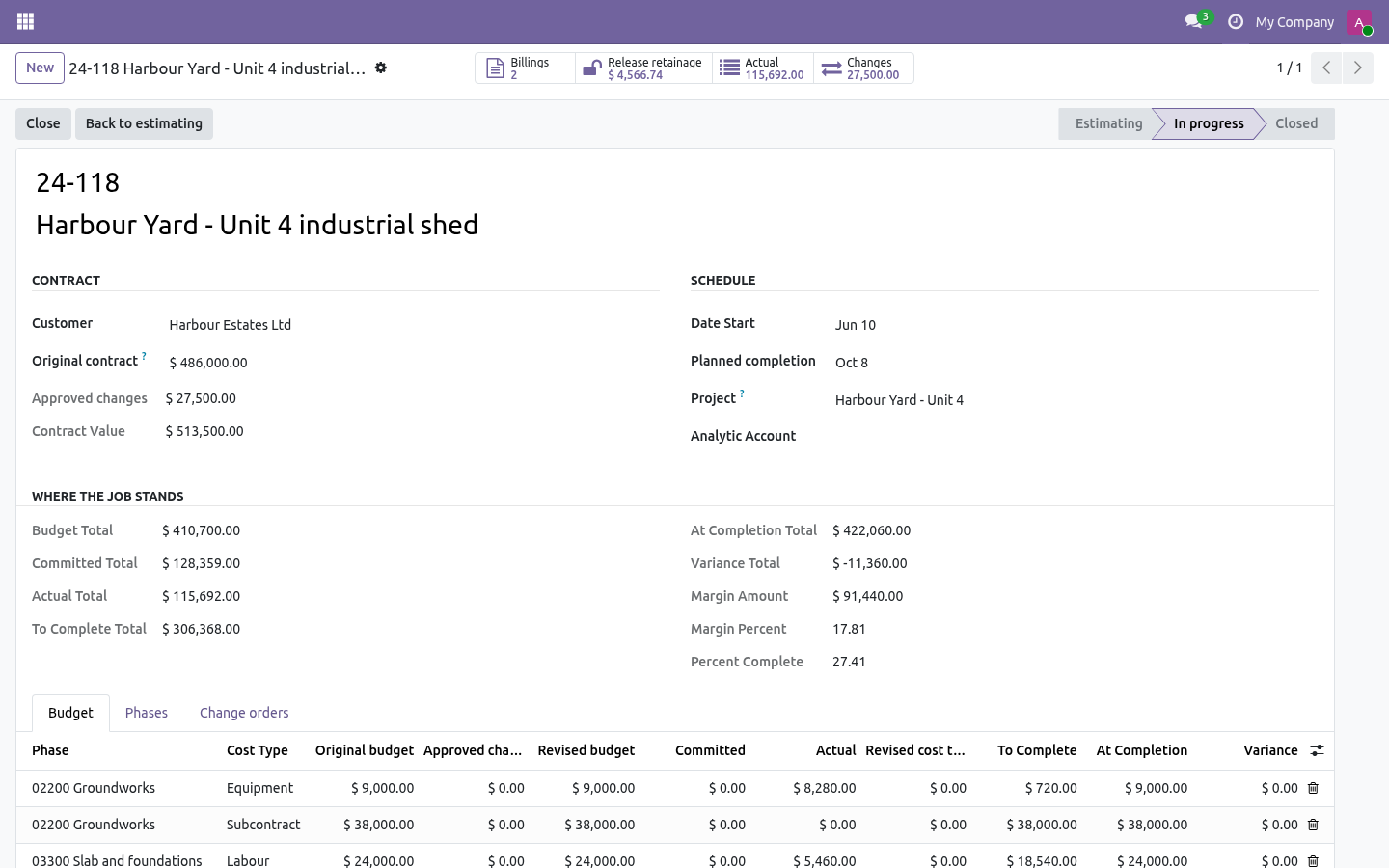Click the Contract Value $ 513,500.00 value
This screenshot has width=1389, height=868.
(204, 431)
